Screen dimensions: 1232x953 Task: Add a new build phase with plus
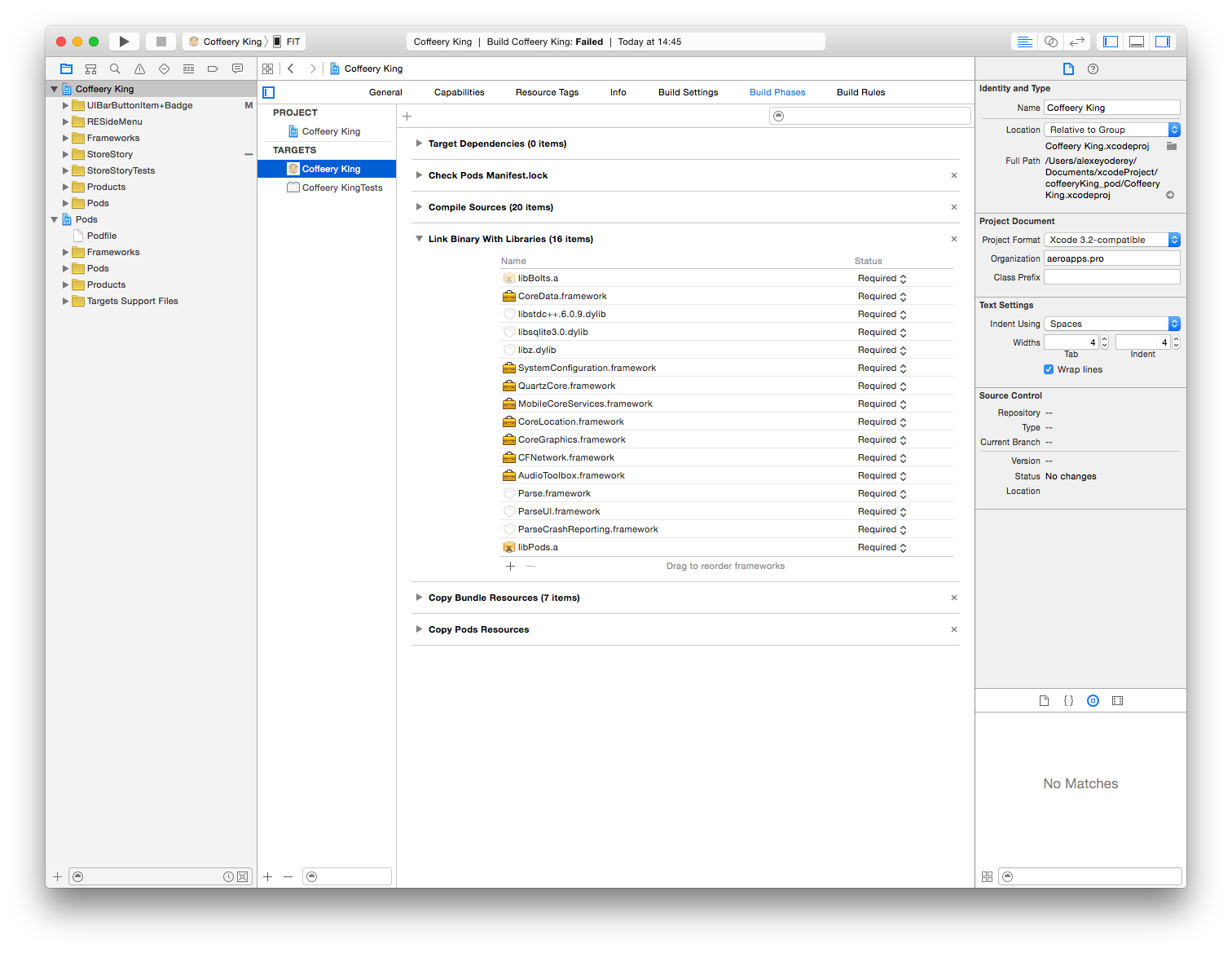pos(407,117)
